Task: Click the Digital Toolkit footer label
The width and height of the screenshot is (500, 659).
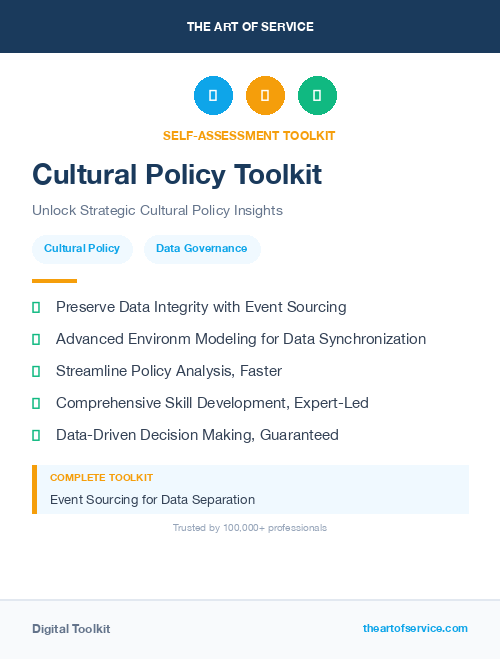Action: coord(71,629)
